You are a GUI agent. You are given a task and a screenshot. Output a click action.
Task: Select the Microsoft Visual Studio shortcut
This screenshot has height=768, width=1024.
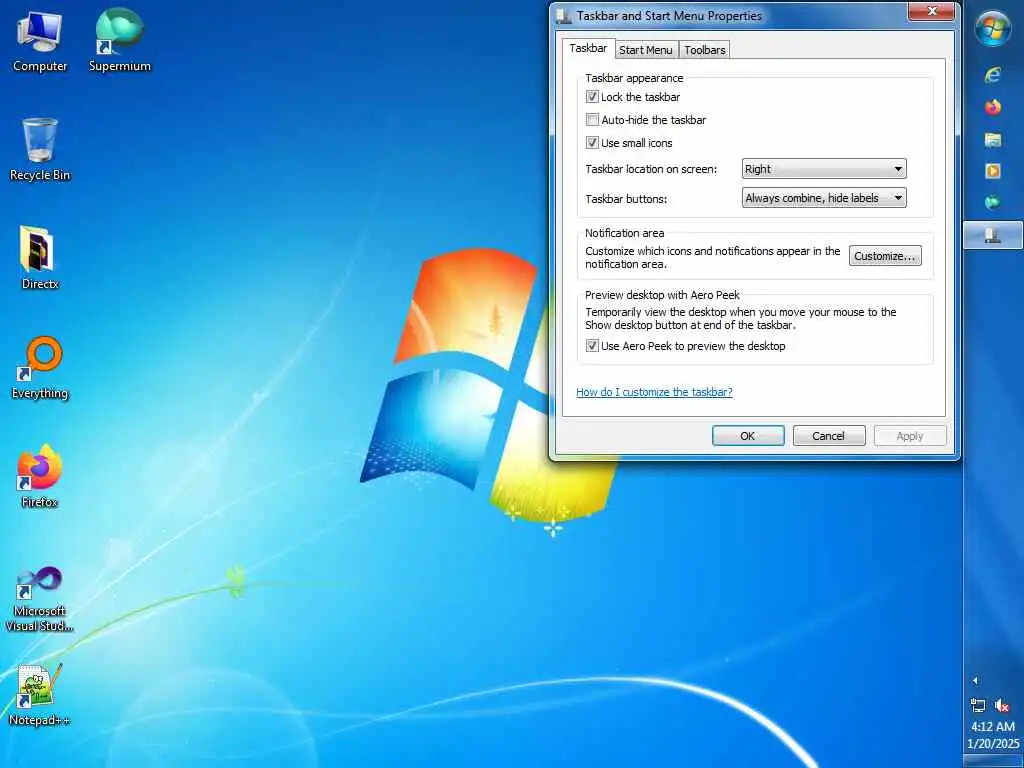(40, 600)
